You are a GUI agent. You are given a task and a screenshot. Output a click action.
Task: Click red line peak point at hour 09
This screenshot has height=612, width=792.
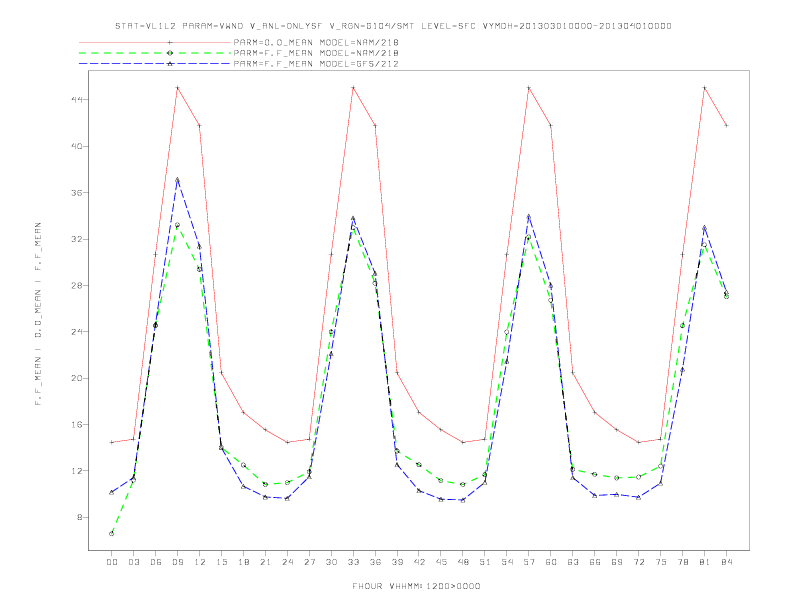click(177, 88)
